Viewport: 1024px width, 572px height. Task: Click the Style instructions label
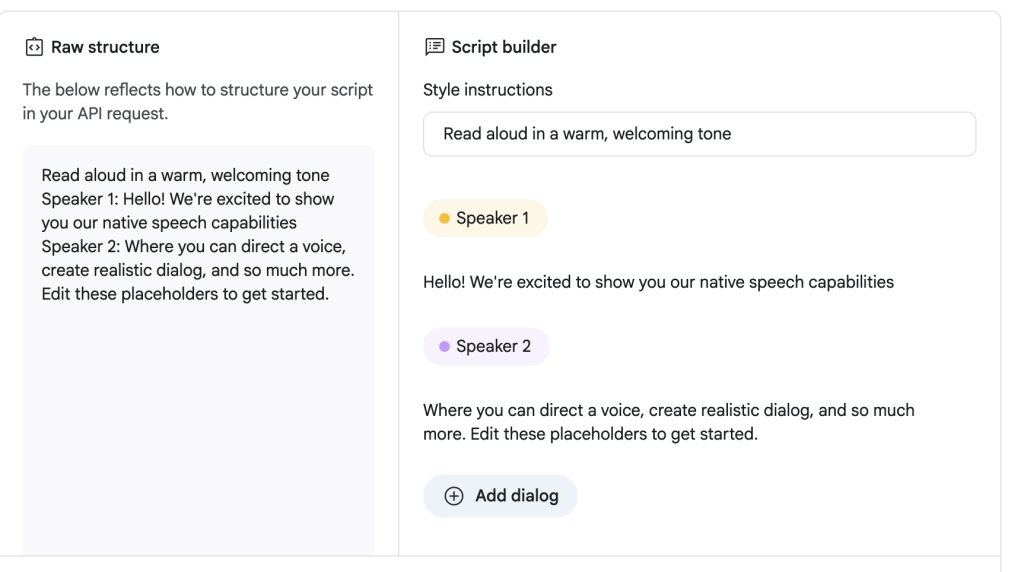click(x=487, y=90)
